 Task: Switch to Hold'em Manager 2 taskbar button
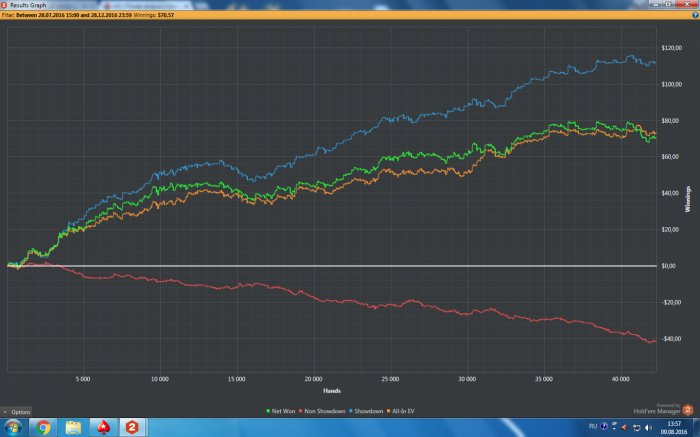tap(132, 428)
